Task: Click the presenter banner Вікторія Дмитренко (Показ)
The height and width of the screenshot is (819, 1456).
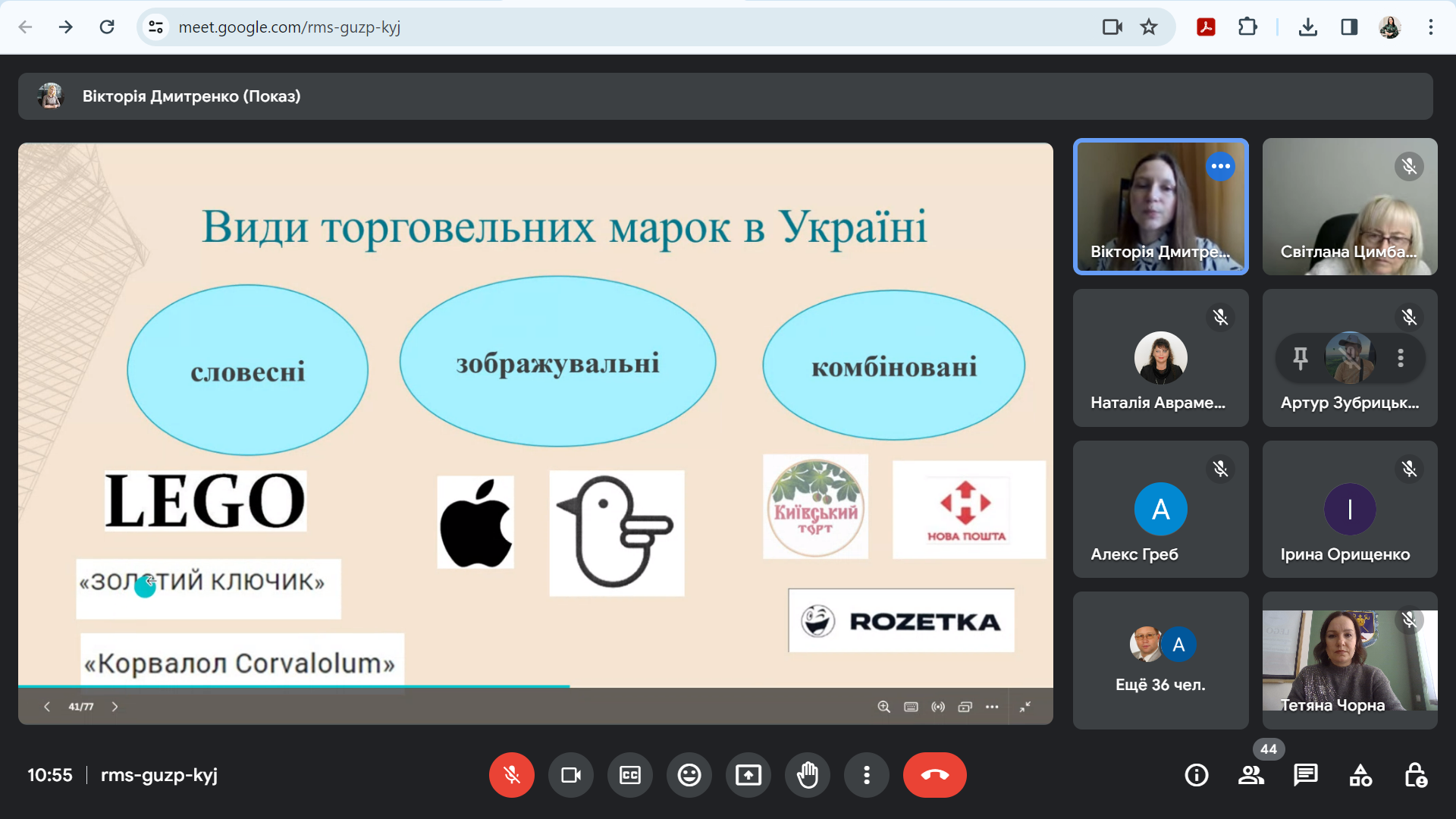Action: coord(725,96)
